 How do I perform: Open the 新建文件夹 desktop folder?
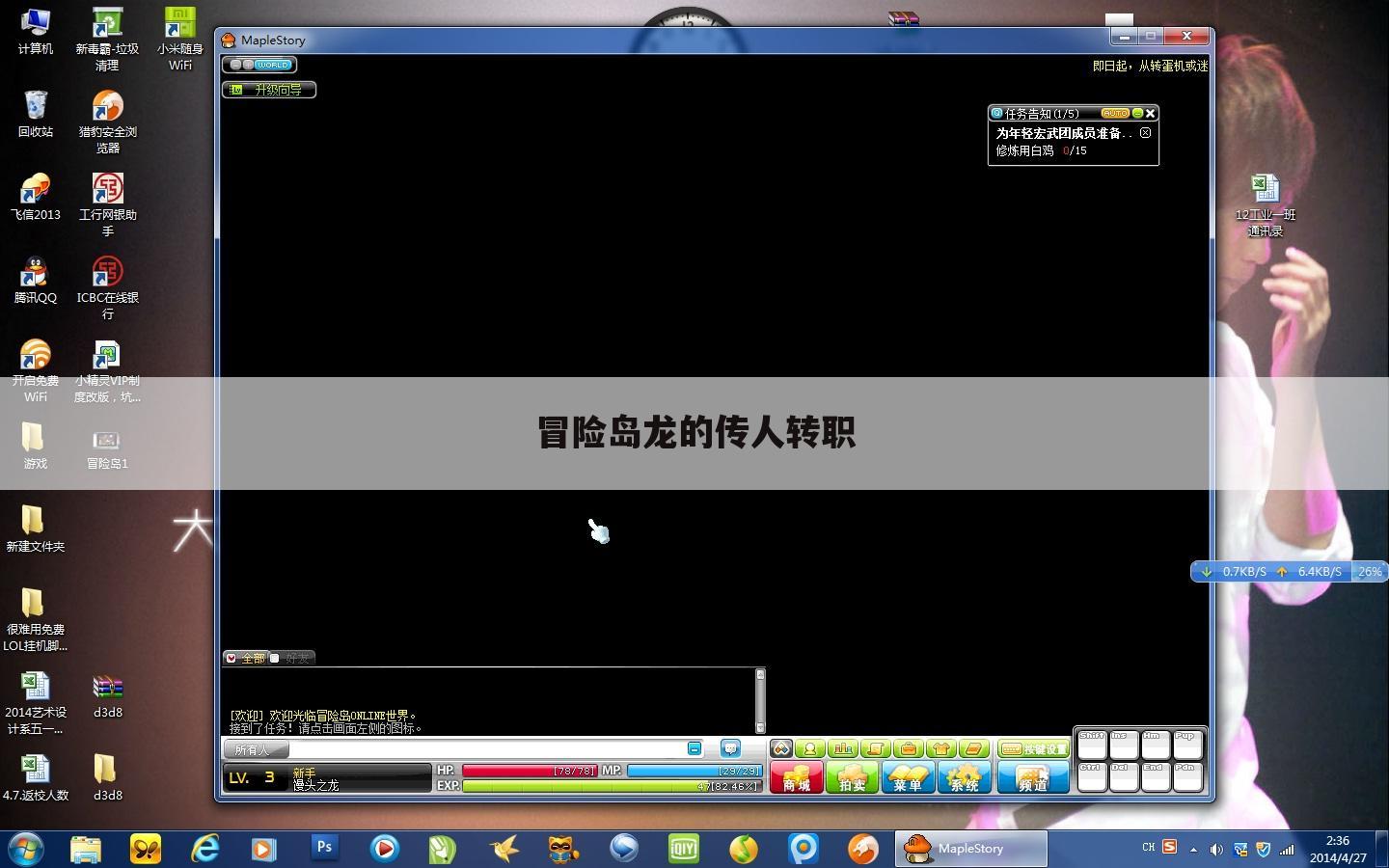pos(36,529)
